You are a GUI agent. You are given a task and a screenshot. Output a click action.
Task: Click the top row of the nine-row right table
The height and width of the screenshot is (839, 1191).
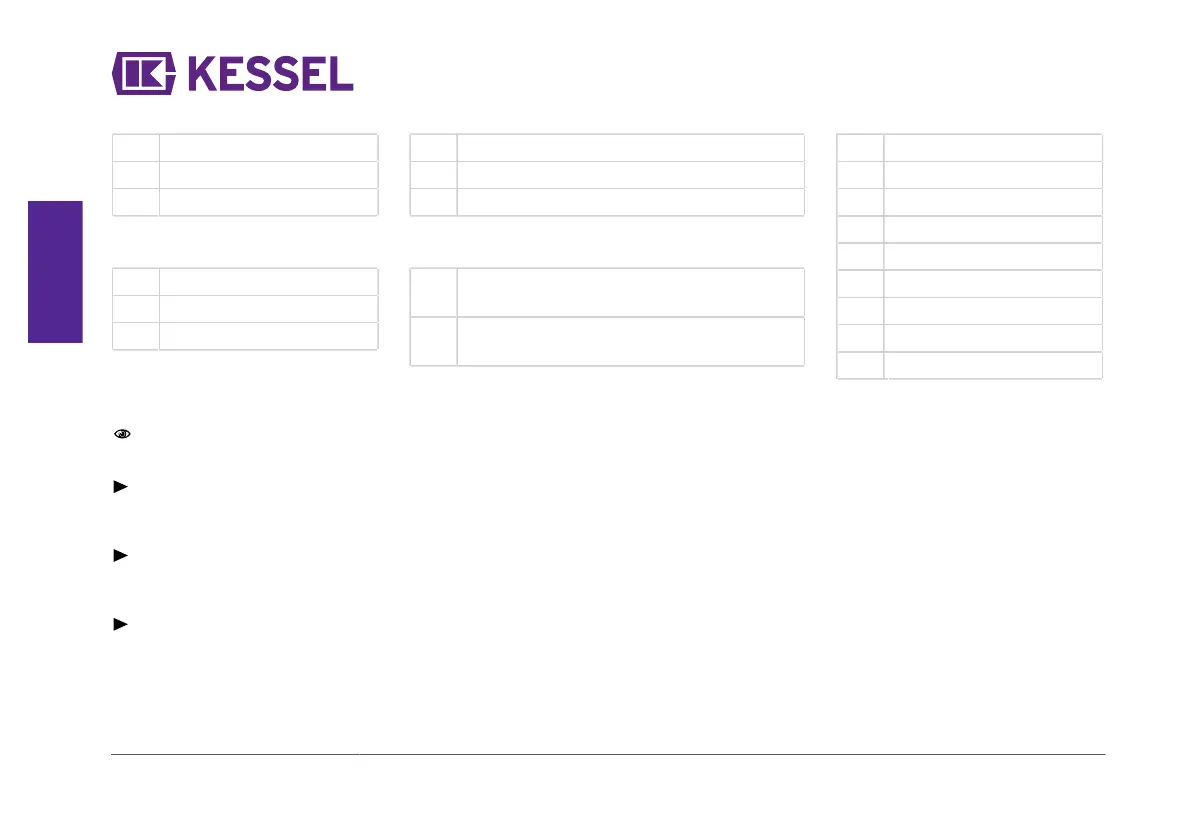(x=970, y=148)
